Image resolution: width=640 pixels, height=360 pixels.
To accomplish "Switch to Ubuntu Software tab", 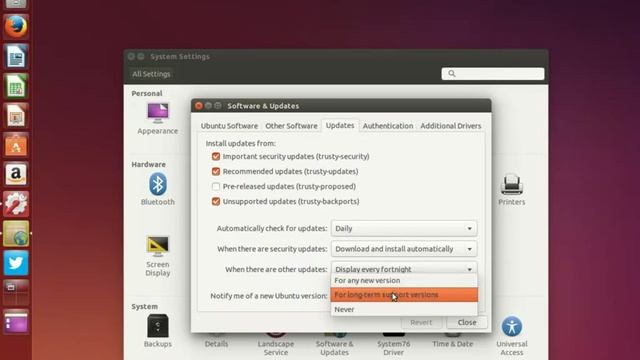I will (229, 126).
